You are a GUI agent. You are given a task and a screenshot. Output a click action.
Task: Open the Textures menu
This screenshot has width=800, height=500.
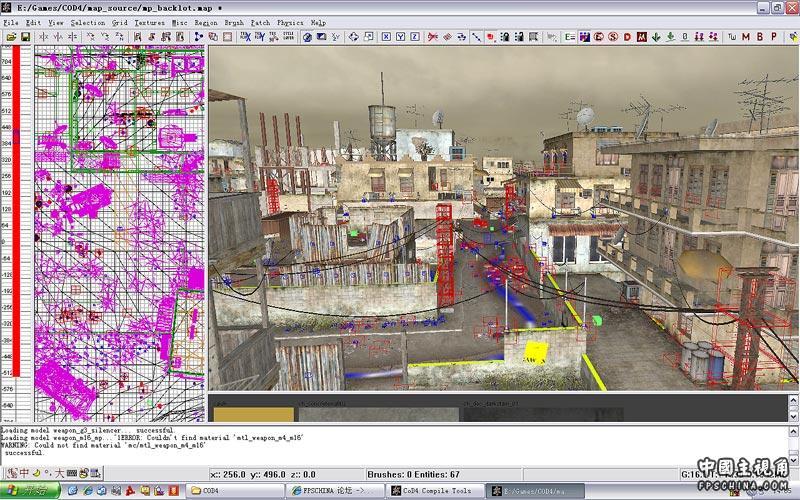pos(149,22)
